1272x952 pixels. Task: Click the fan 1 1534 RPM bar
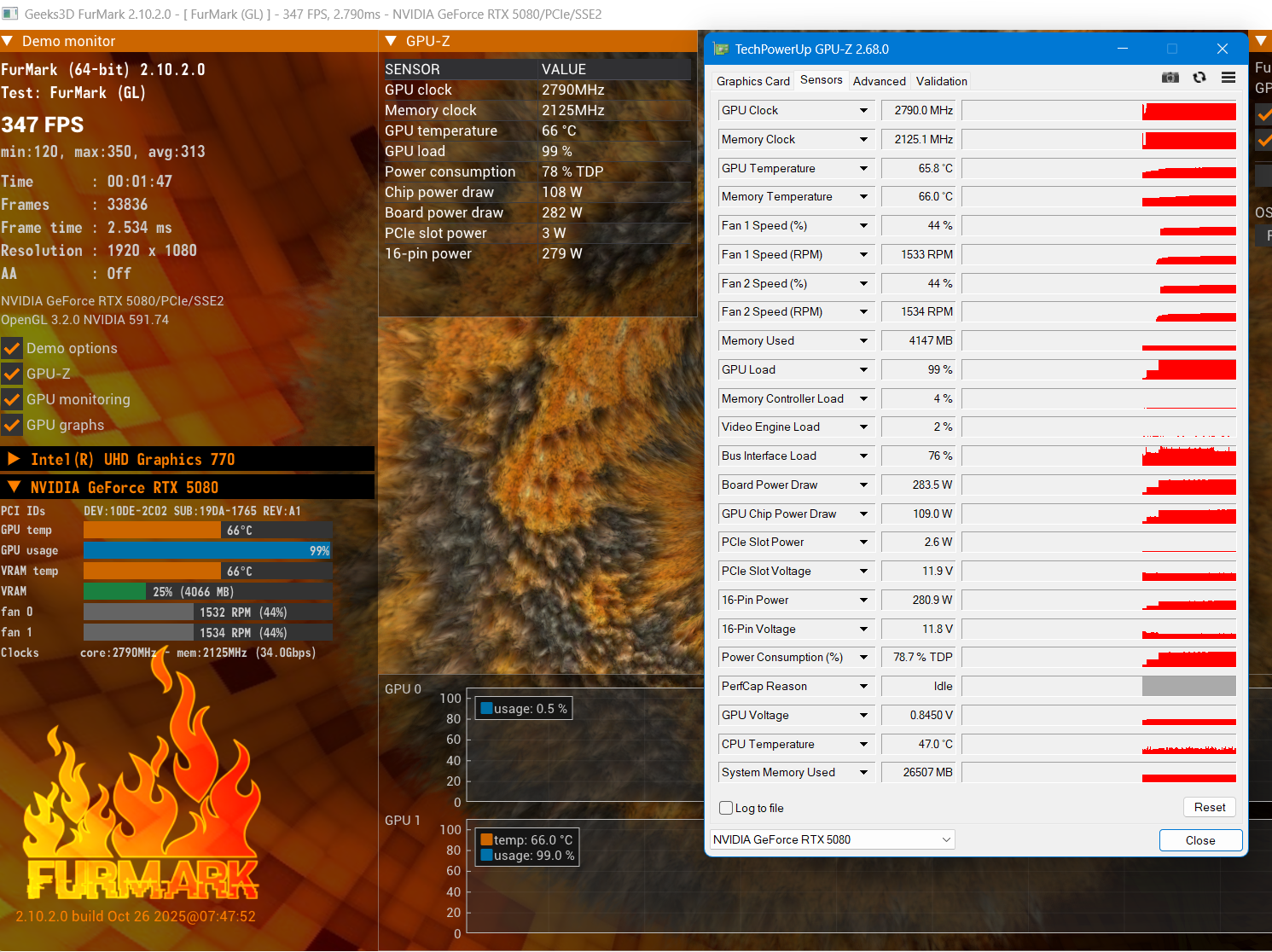coord(207,633)
